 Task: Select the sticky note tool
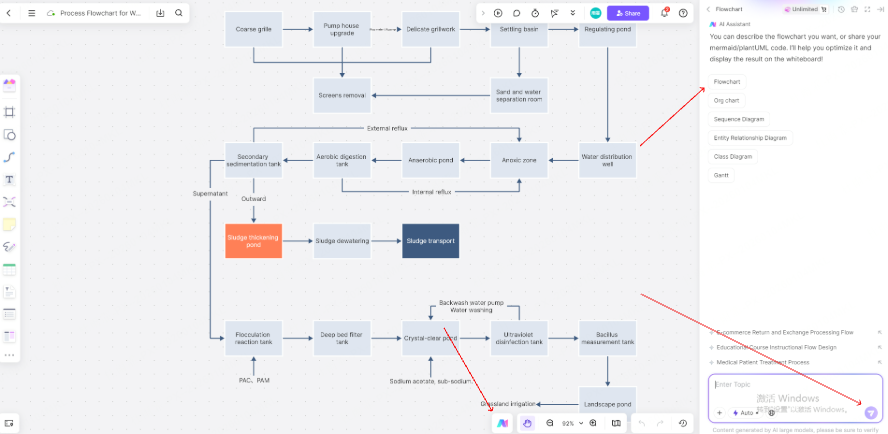pos(10,224)
